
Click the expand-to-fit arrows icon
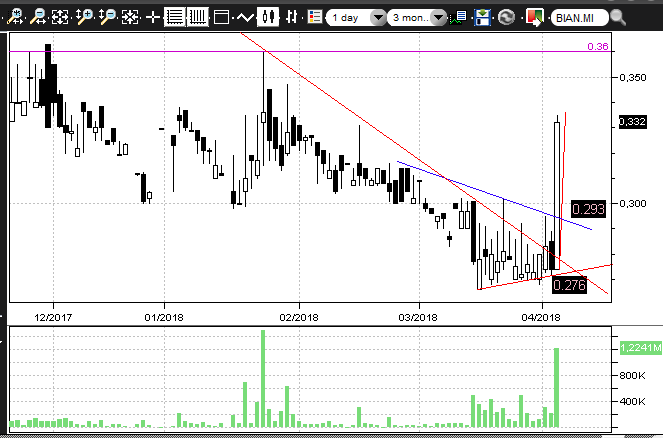[60, 17]
